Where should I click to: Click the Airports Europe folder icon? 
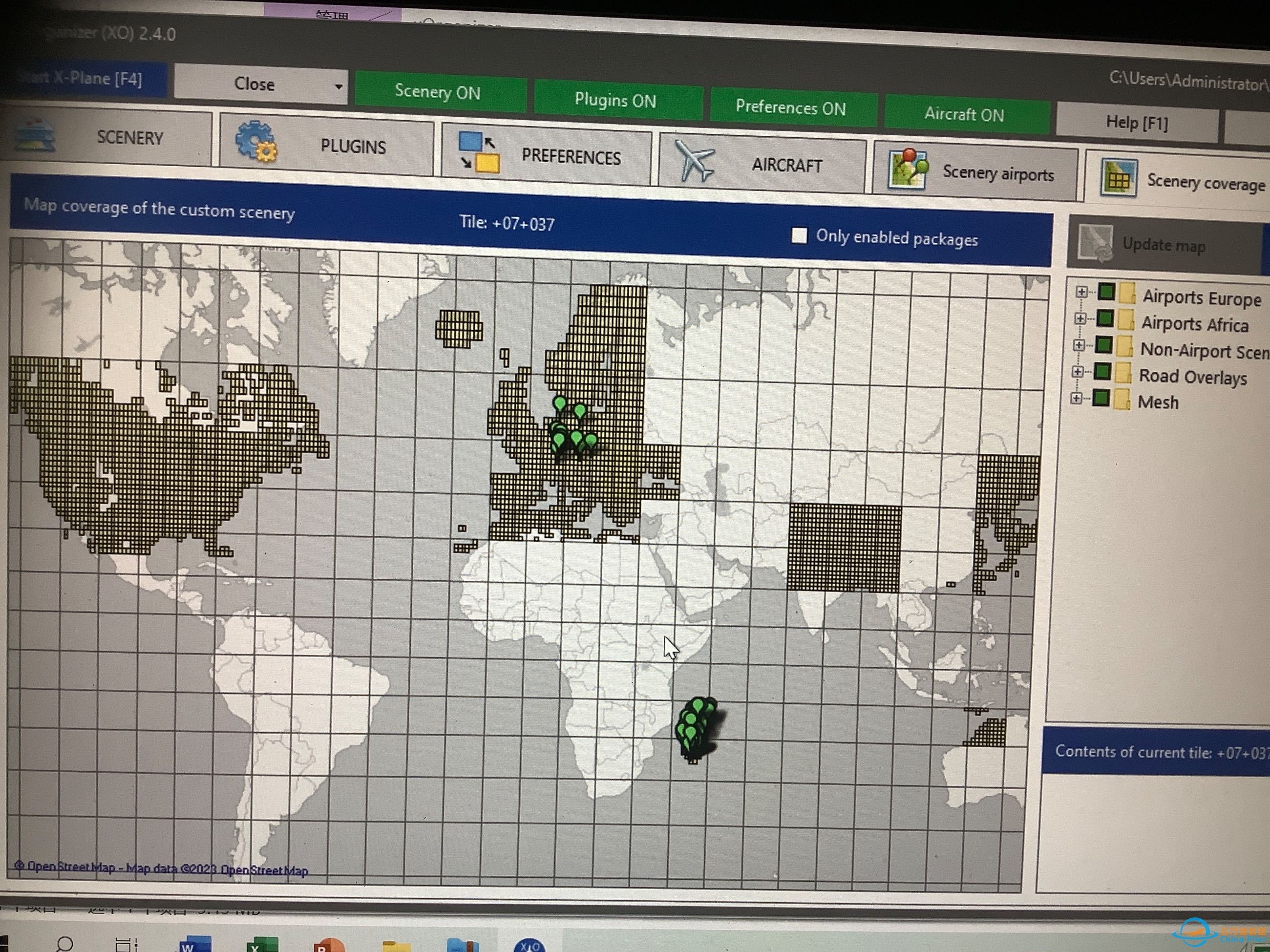(x=1127, y=294)
